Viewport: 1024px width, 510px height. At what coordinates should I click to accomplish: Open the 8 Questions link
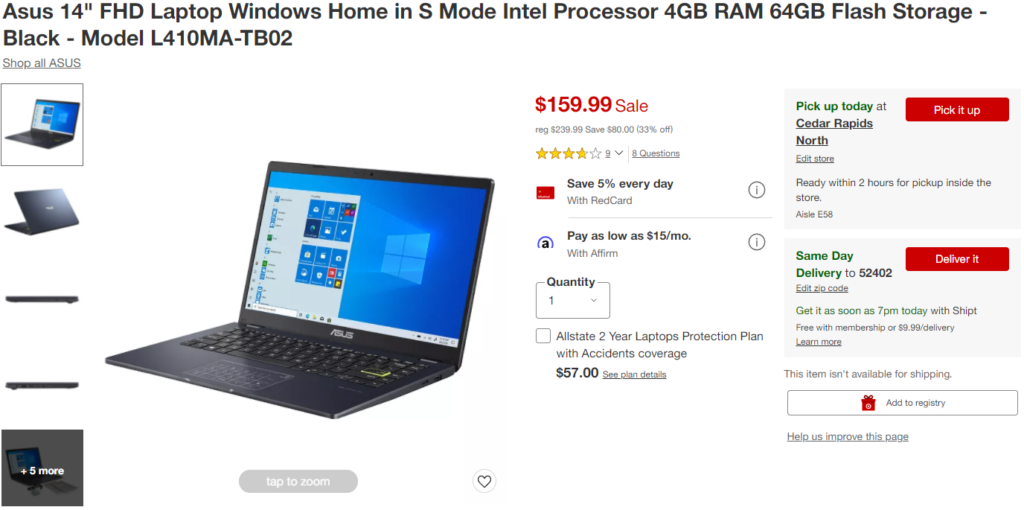pos(656,153)
